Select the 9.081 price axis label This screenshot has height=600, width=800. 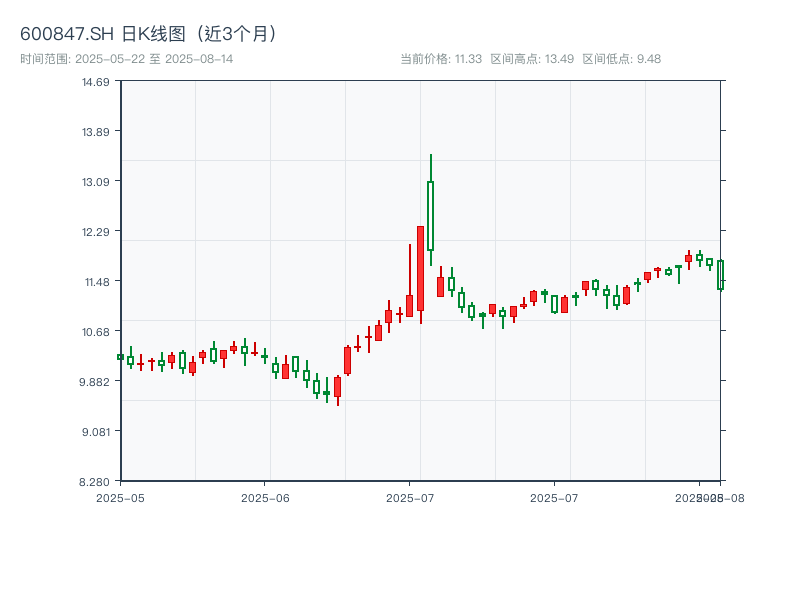tap(96, 432)
